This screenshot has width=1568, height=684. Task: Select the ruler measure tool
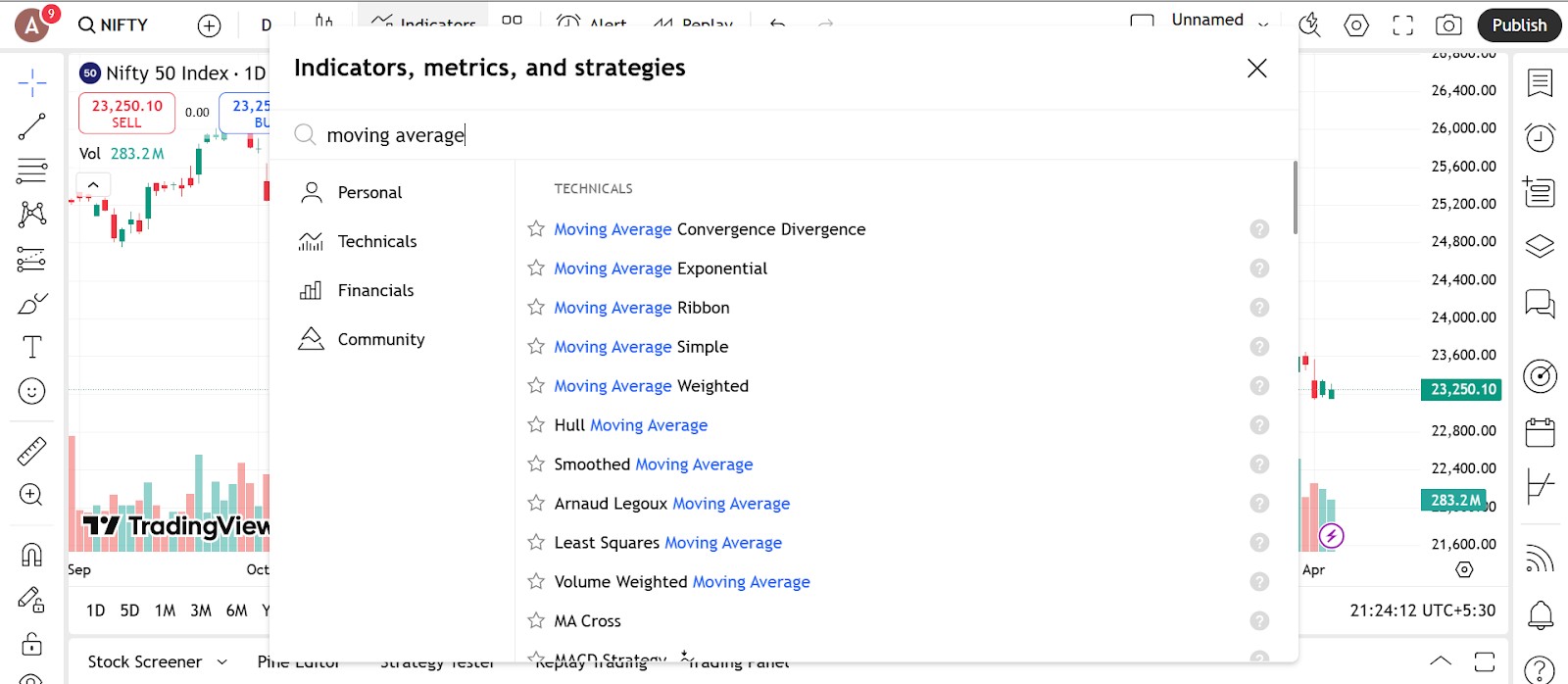click(x=32, y=451)
